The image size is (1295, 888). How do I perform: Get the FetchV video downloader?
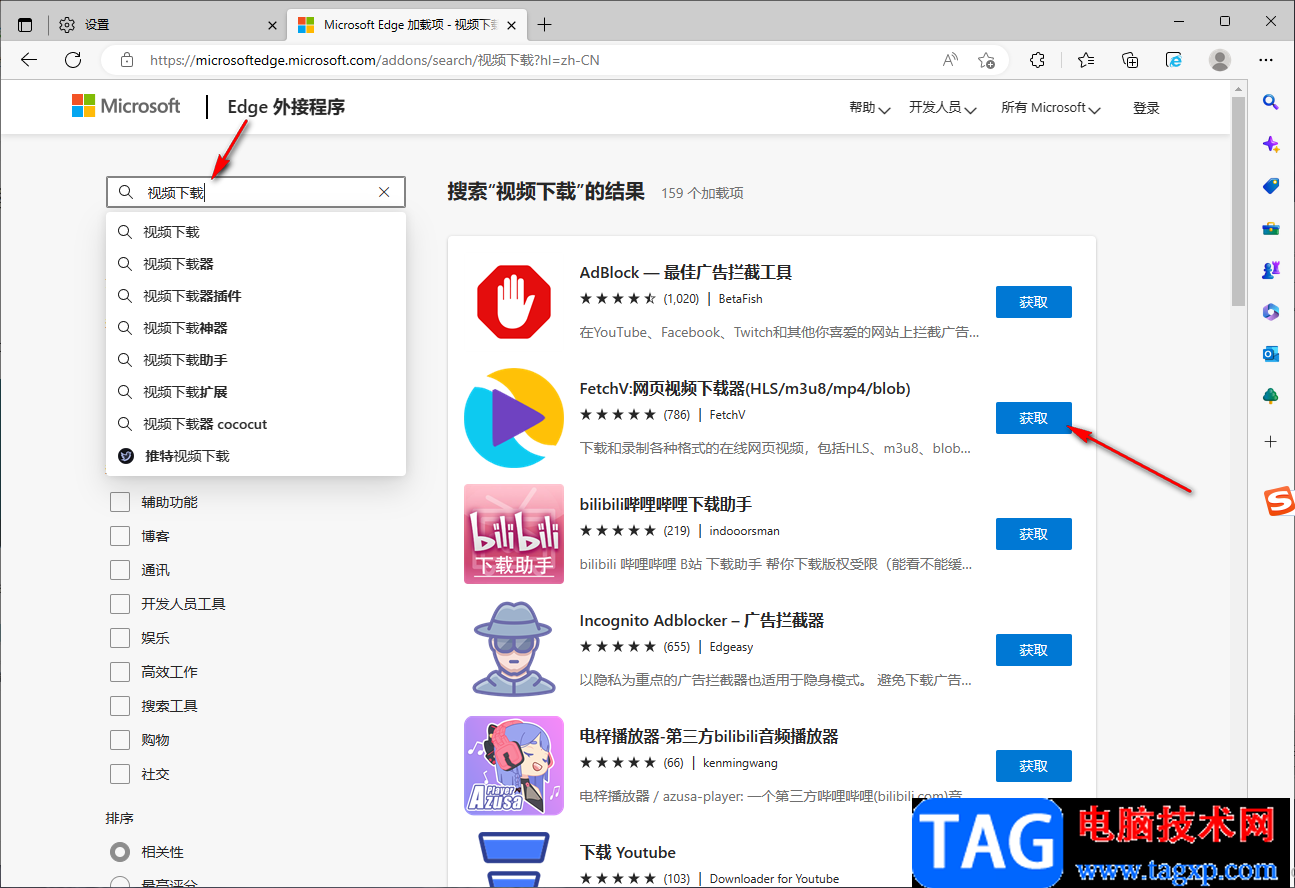tap(1033, 418)
